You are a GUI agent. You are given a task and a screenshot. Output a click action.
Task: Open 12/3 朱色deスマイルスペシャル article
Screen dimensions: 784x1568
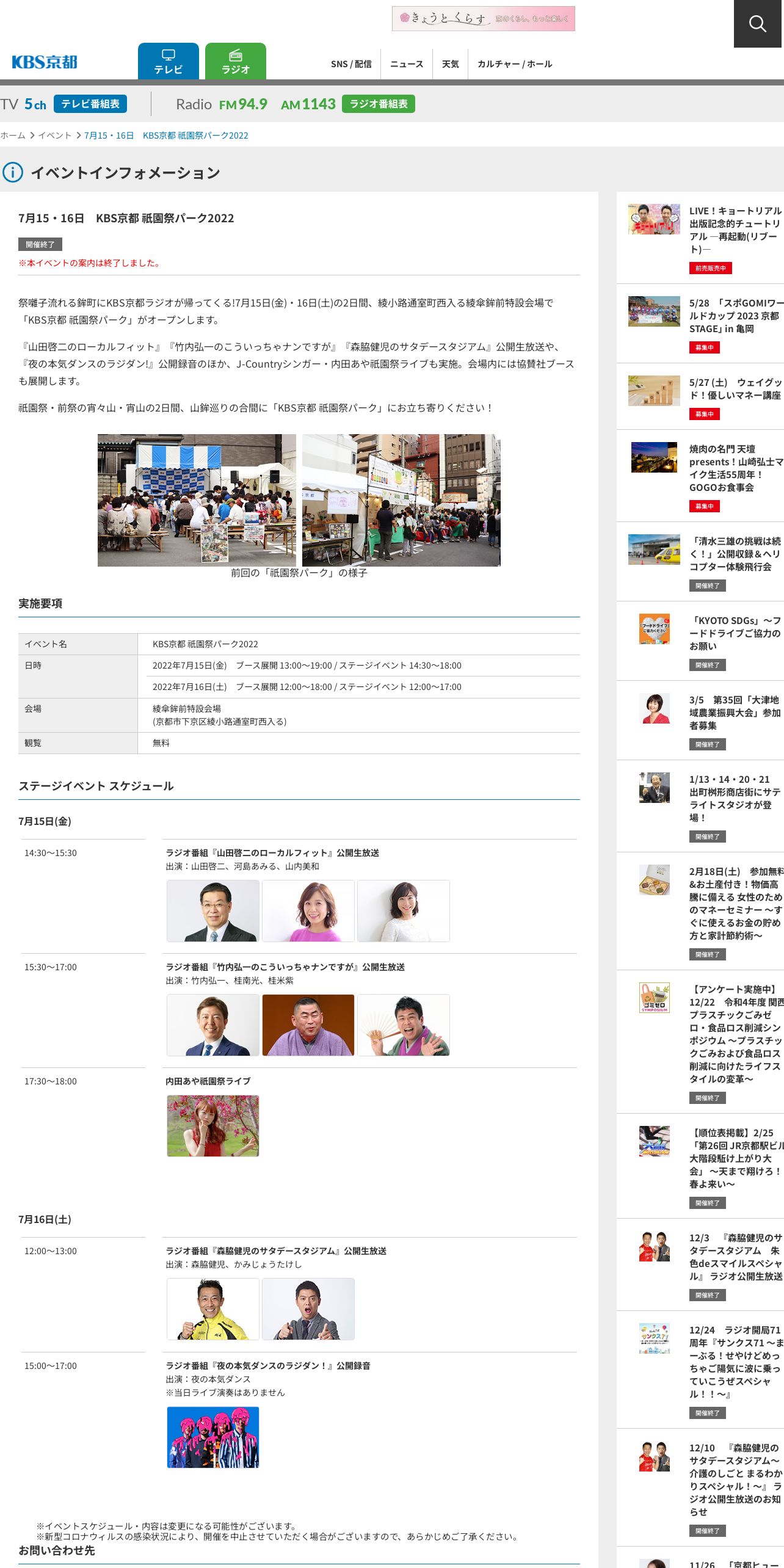click(x=736, y=1257)
